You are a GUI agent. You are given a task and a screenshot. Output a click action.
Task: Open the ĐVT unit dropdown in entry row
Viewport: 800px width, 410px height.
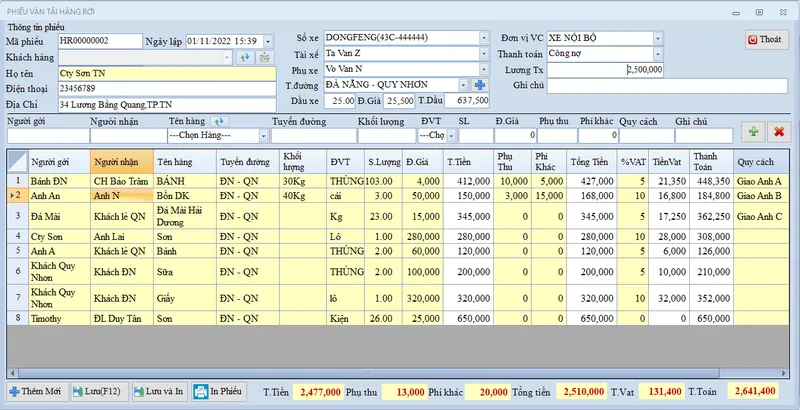click(451, 136)
